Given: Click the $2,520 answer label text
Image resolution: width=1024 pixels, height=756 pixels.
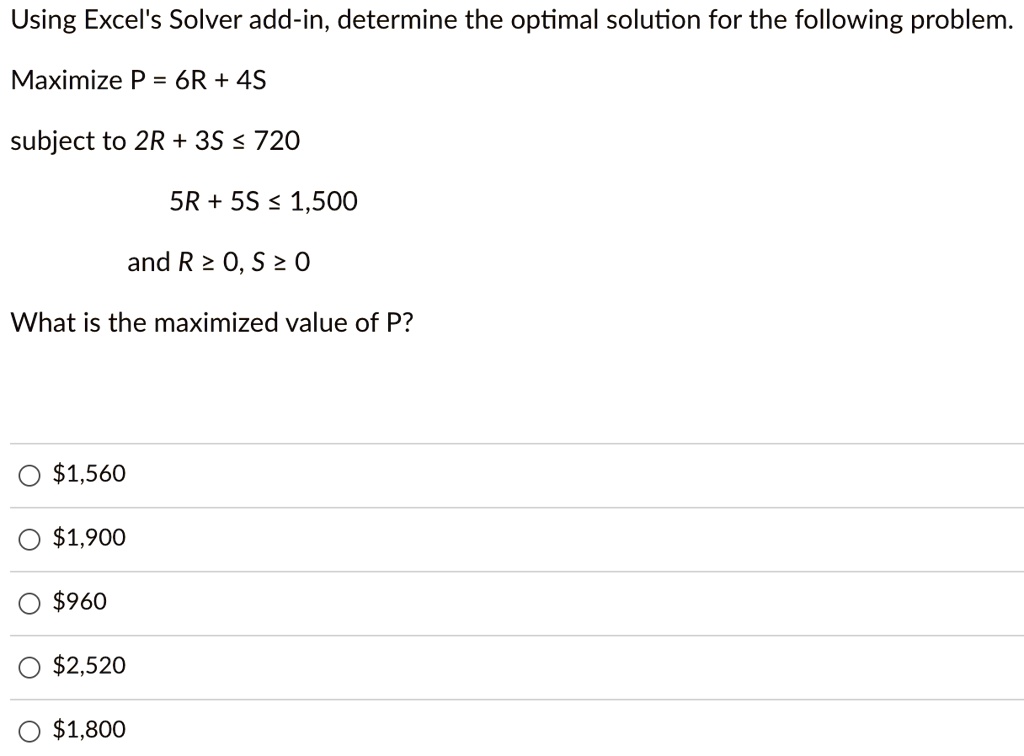Looking at the screenshot, I should coord(88,665).
